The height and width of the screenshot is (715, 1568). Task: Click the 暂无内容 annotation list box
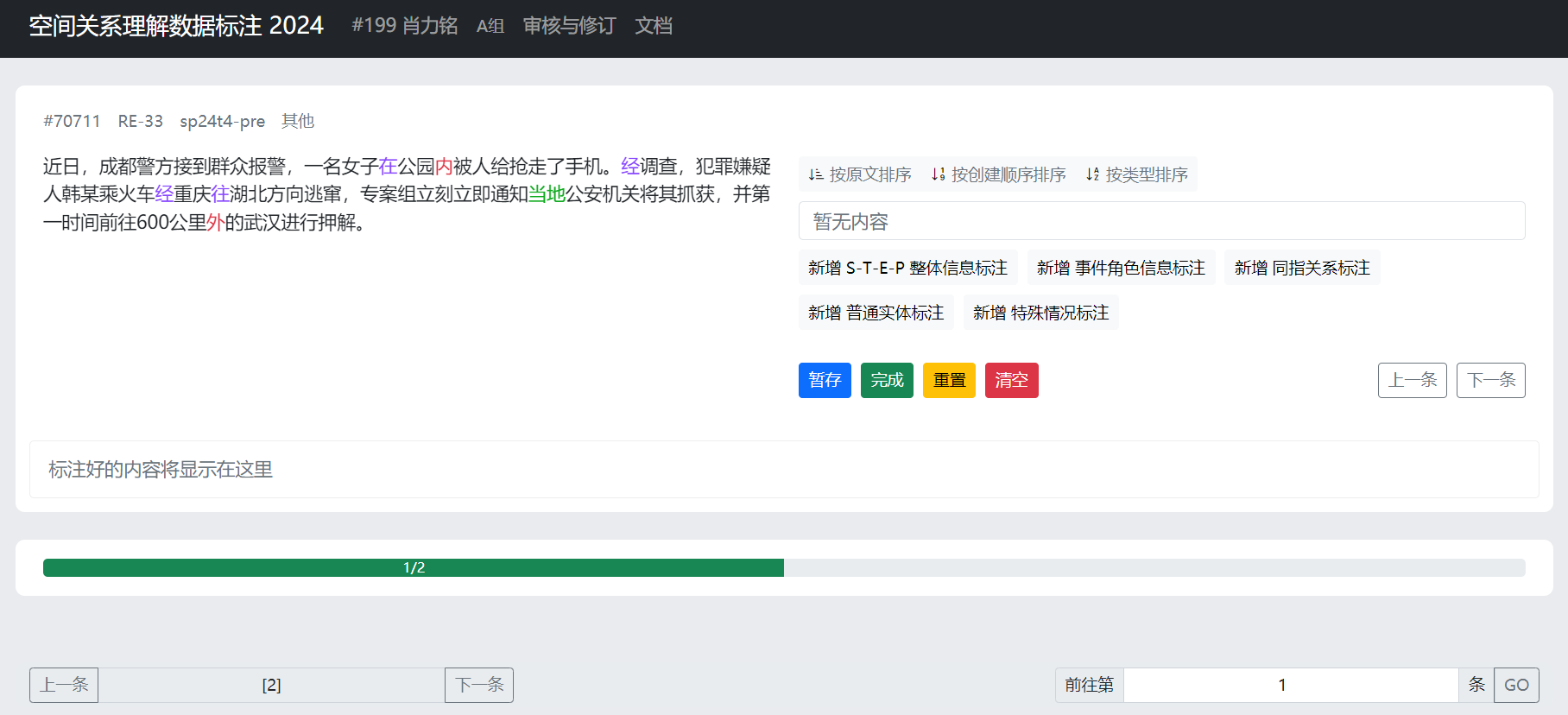(x=1161, y=221)
